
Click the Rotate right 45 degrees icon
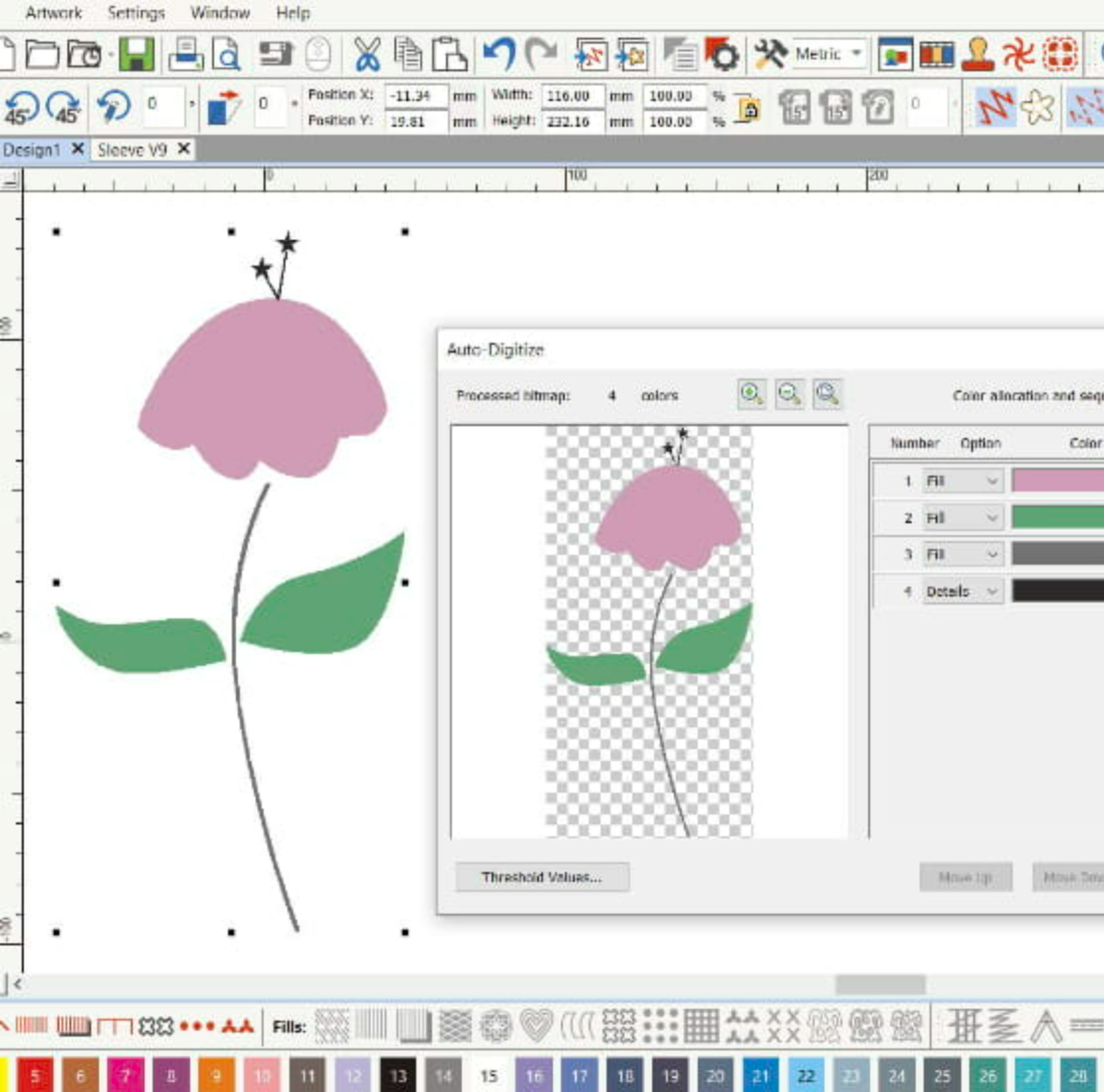pos(63,107)
